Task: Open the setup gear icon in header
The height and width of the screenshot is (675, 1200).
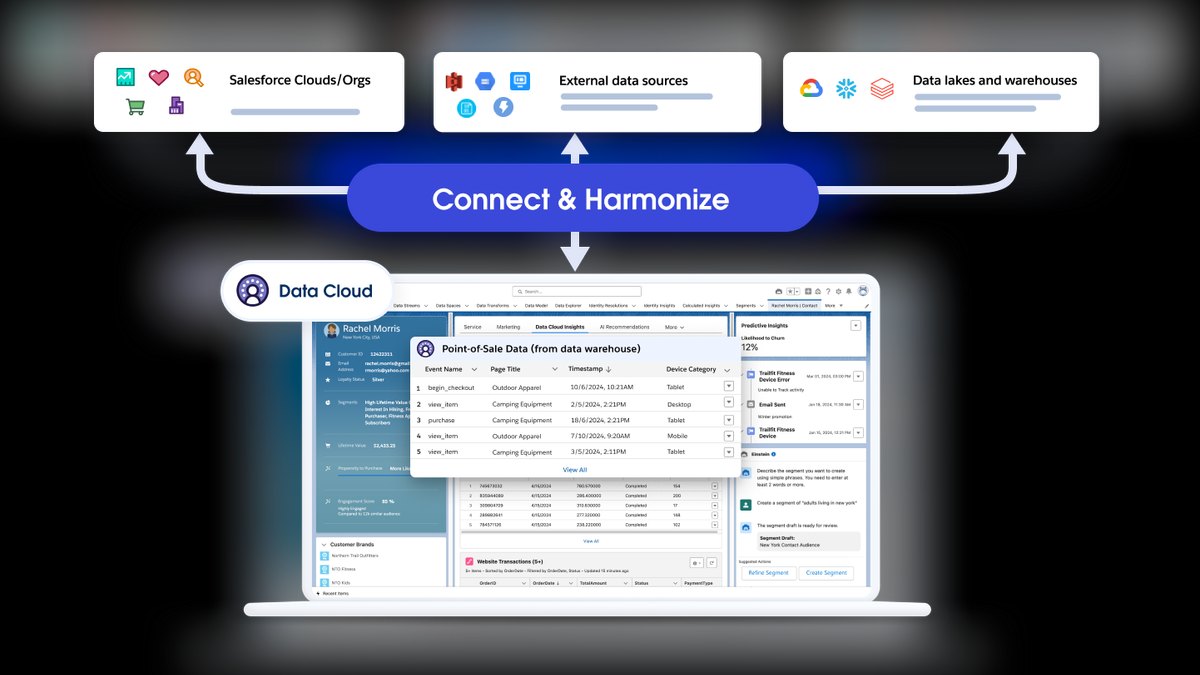Action: click(838, 291)
